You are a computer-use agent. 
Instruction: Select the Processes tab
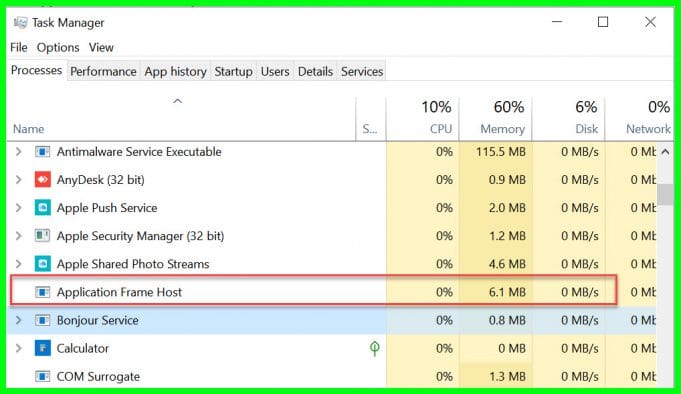[36, 70]
